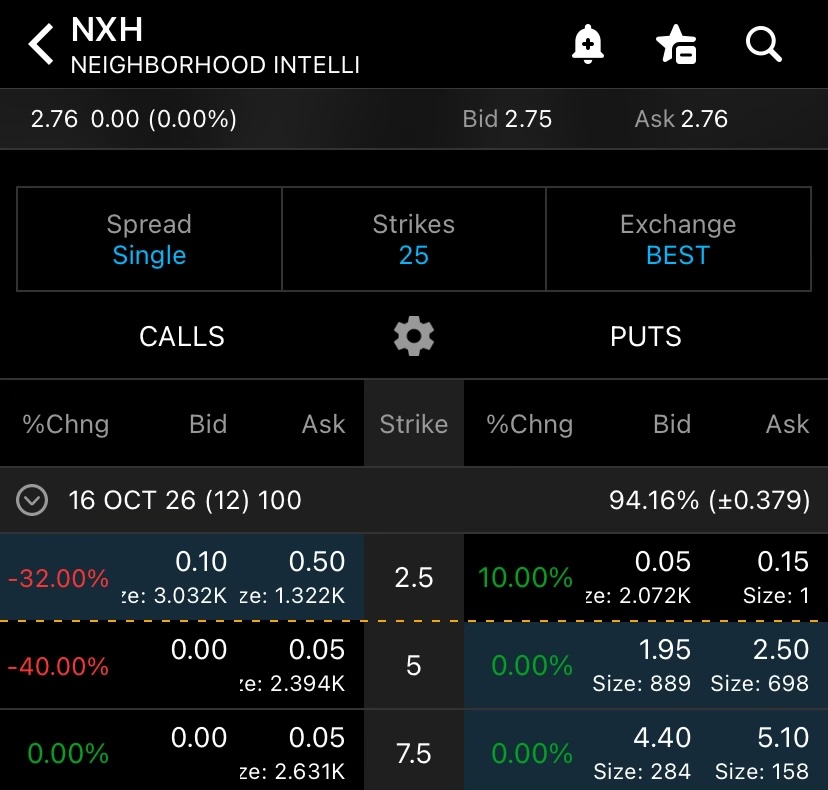The height and width of the screenshot is (790, 828).
Task: Select the put bid 1.95
Action: point(642,665)
